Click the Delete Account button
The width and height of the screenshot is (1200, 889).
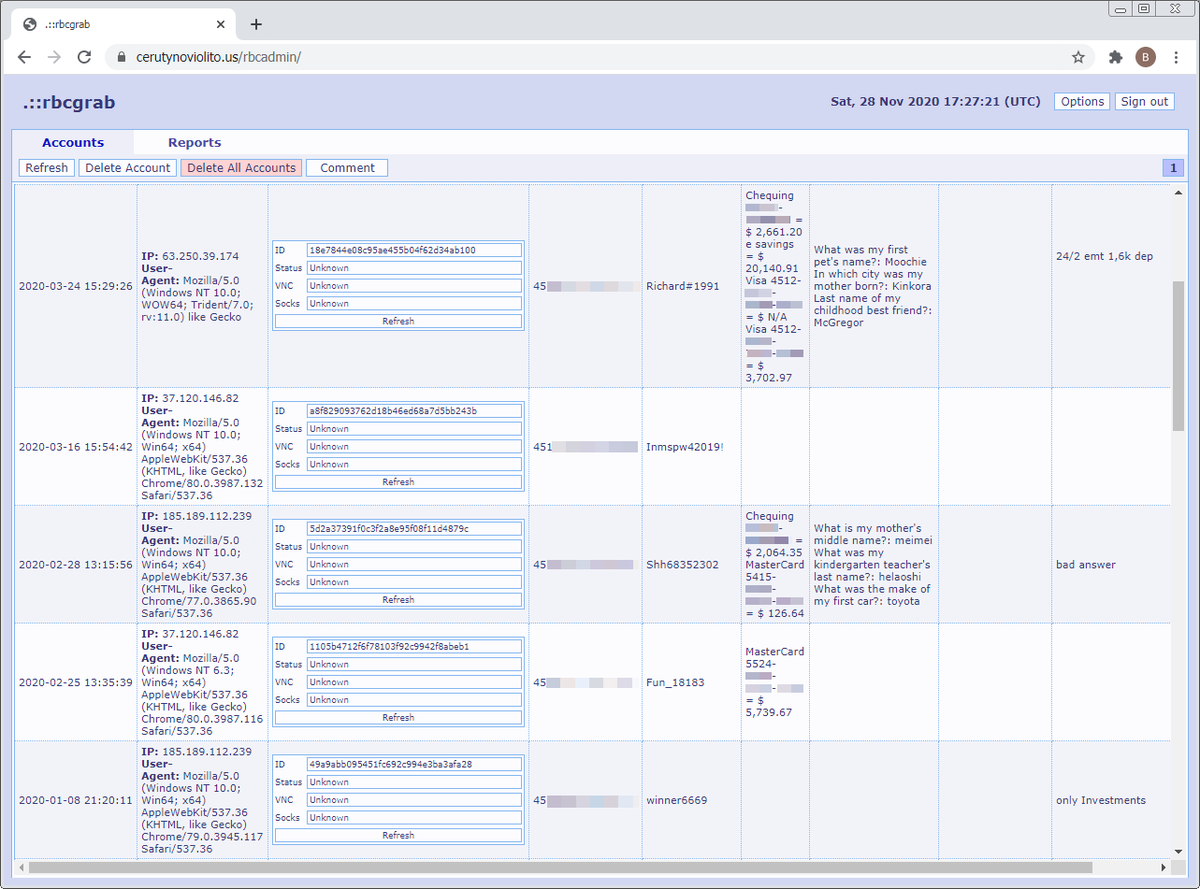128,168
